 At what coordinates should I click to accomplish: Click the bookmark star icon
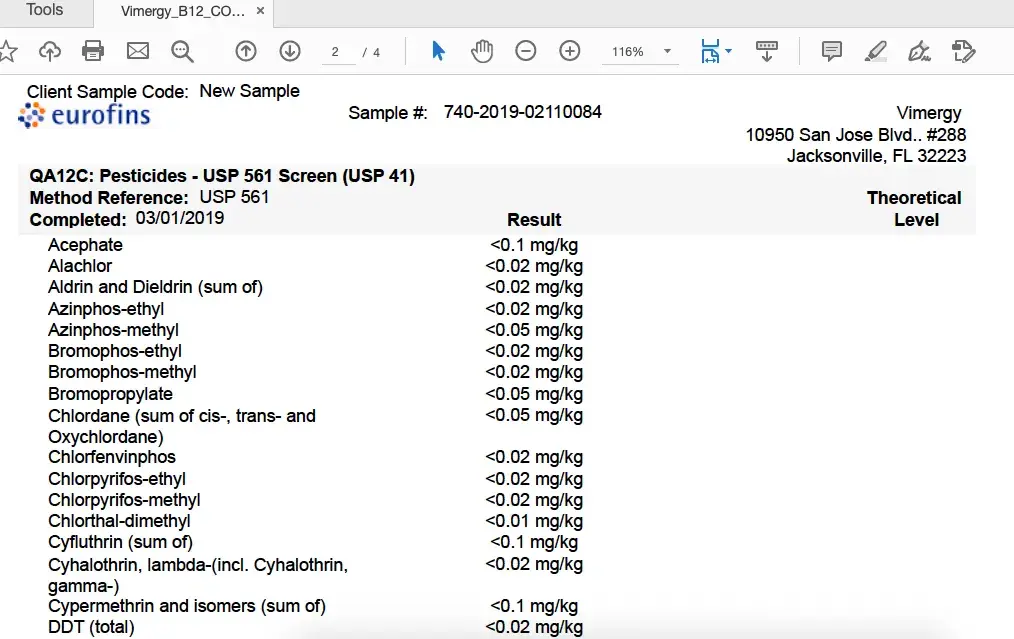click(8, 51)
